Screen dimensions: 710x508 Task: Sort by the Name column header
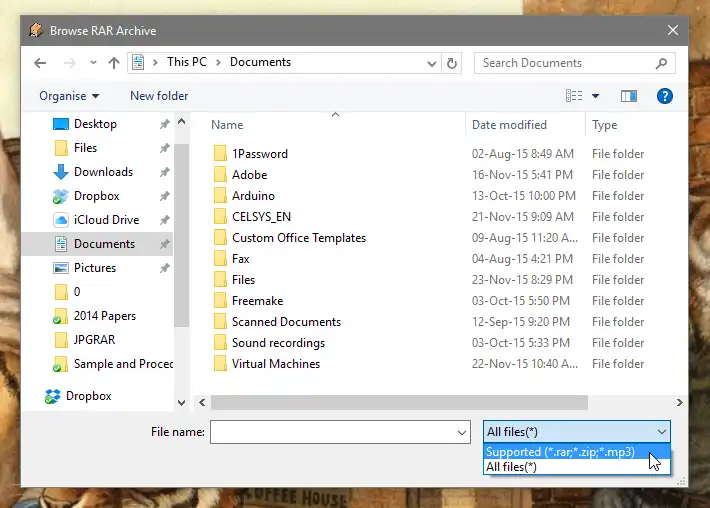coord(227,125)
